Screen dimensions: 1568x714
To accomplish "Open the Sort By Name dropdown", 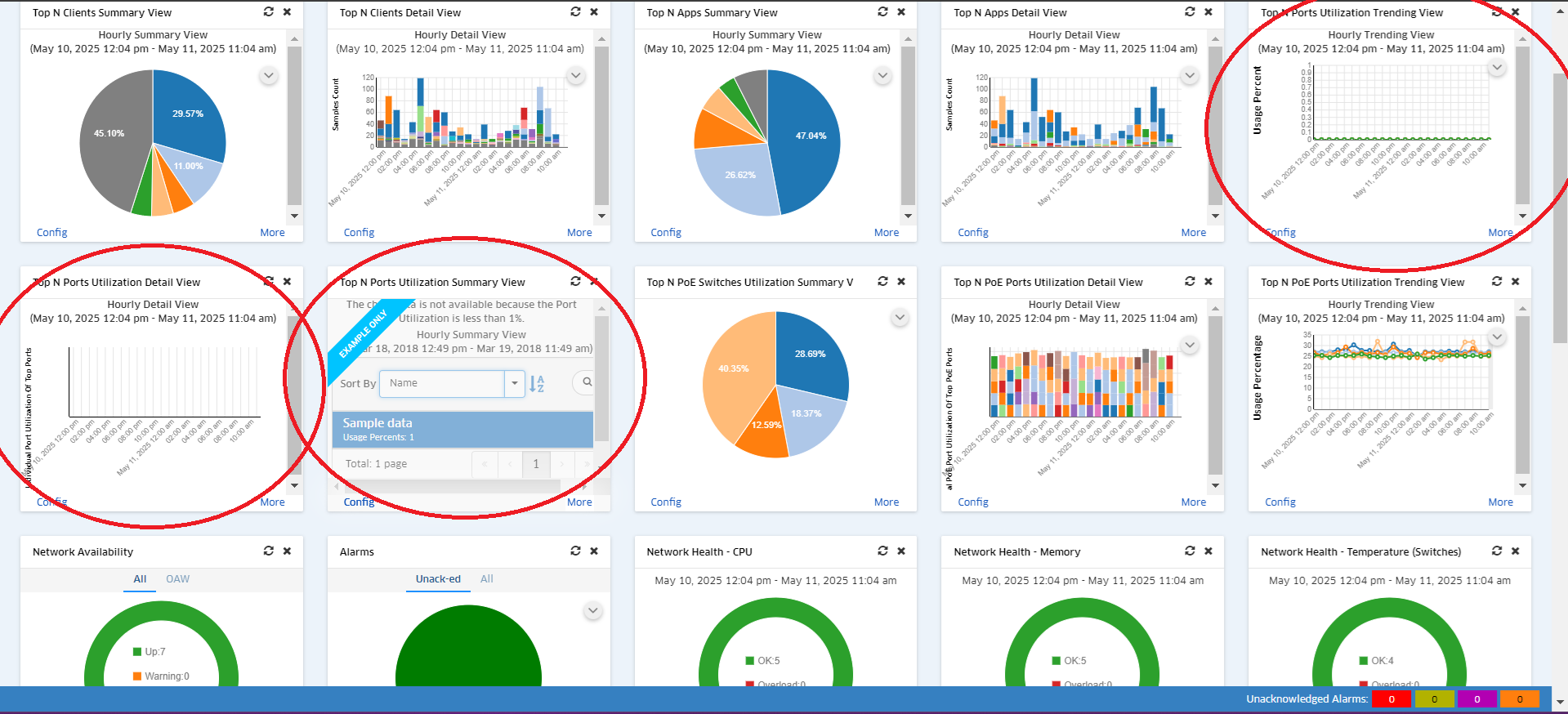I will click(515, 383).
